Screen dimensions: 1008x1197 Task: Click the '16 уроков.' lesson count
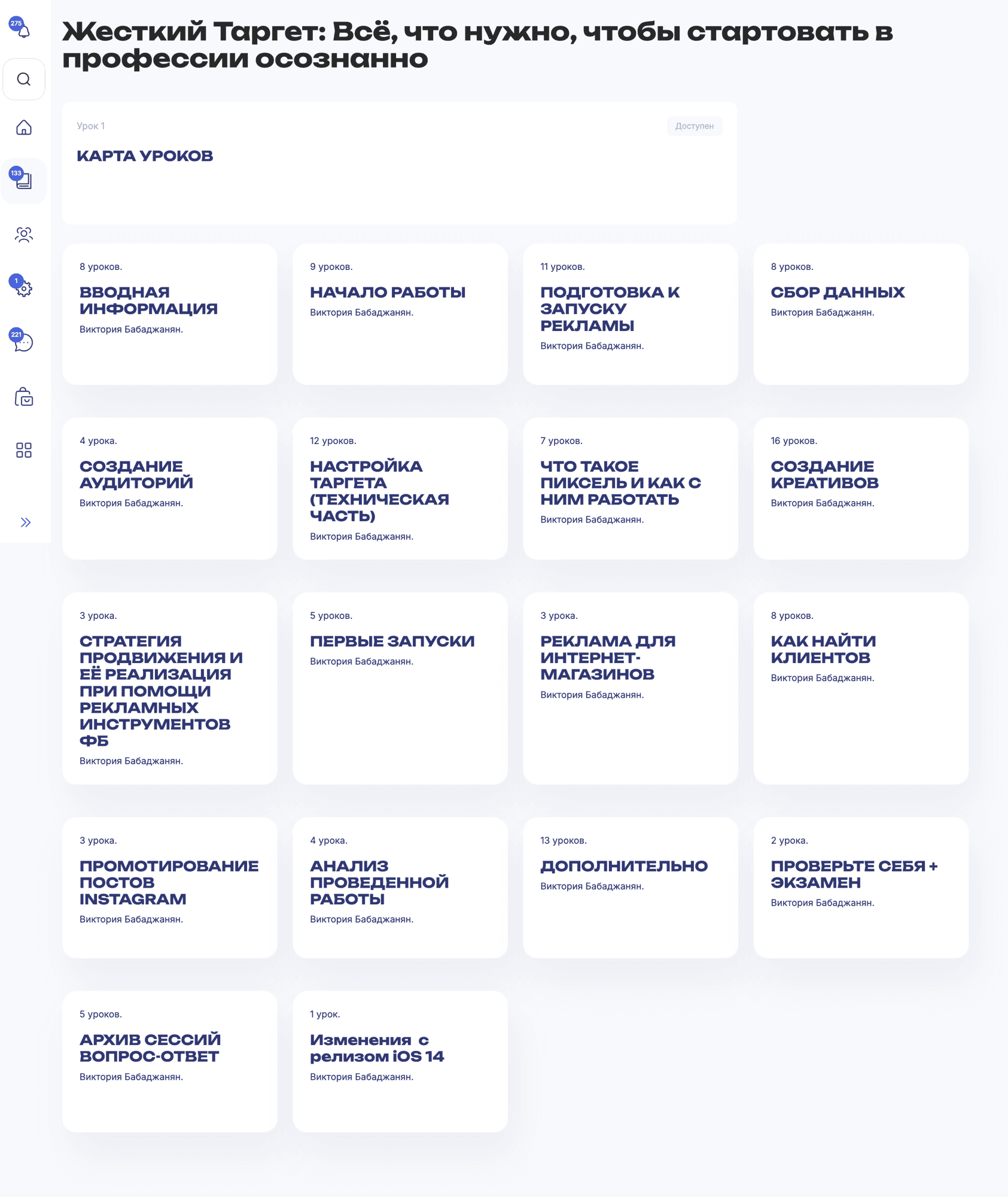(793, 440)
